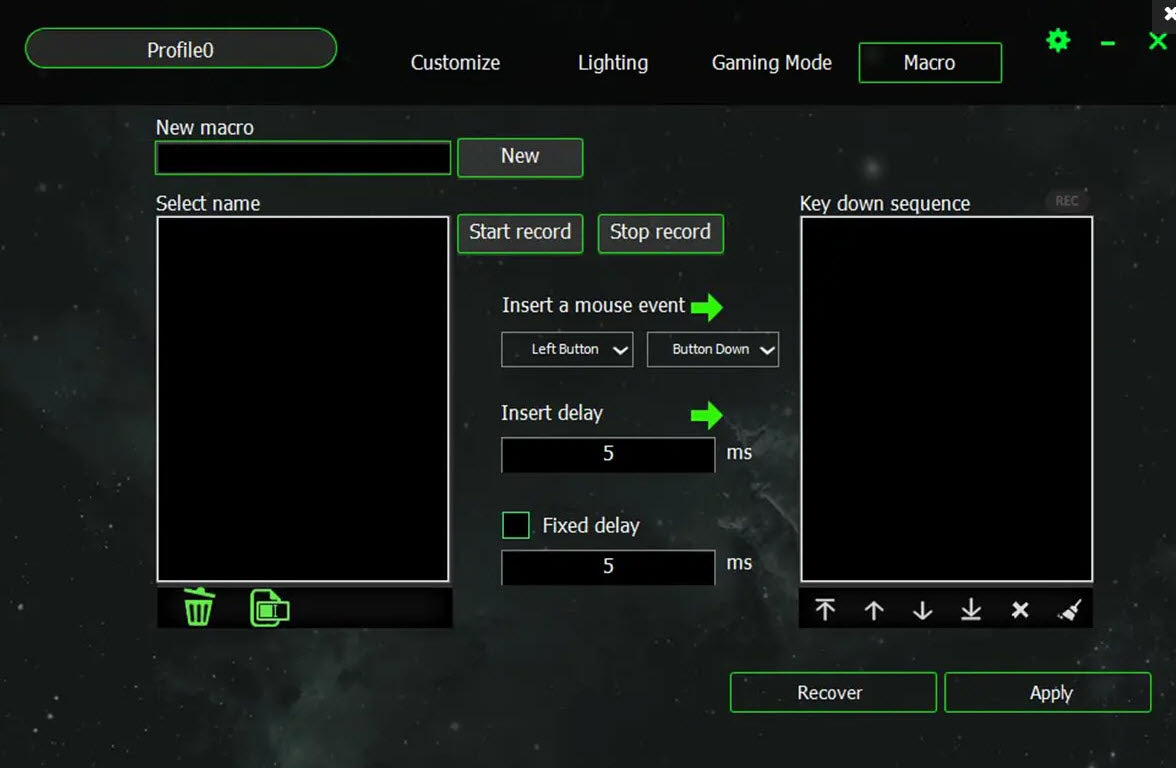Screen dimensions: 1176x768
Task: Expand the Left Button dropdown
Action: click(567, 350)
